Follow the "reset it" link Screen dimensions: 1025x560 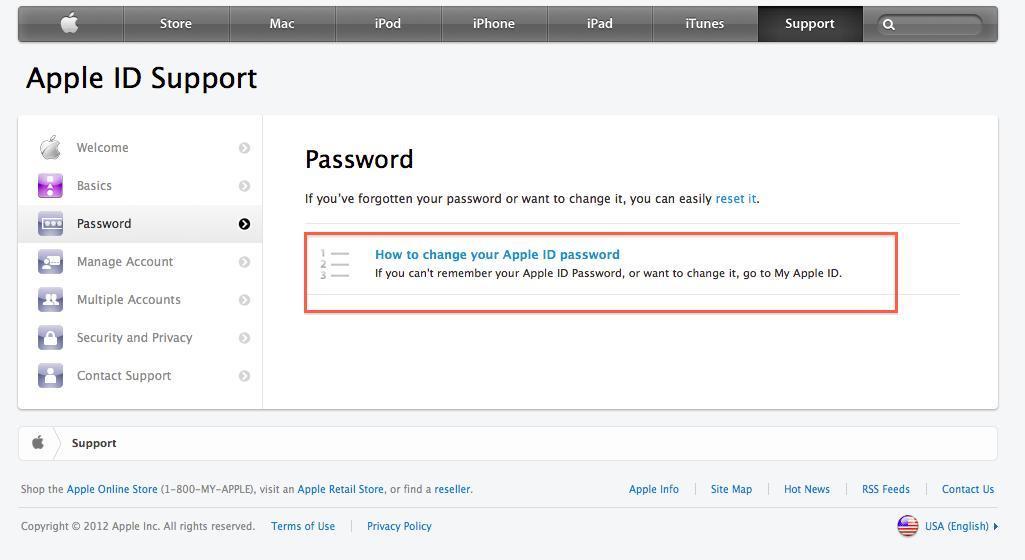point(735,199)
